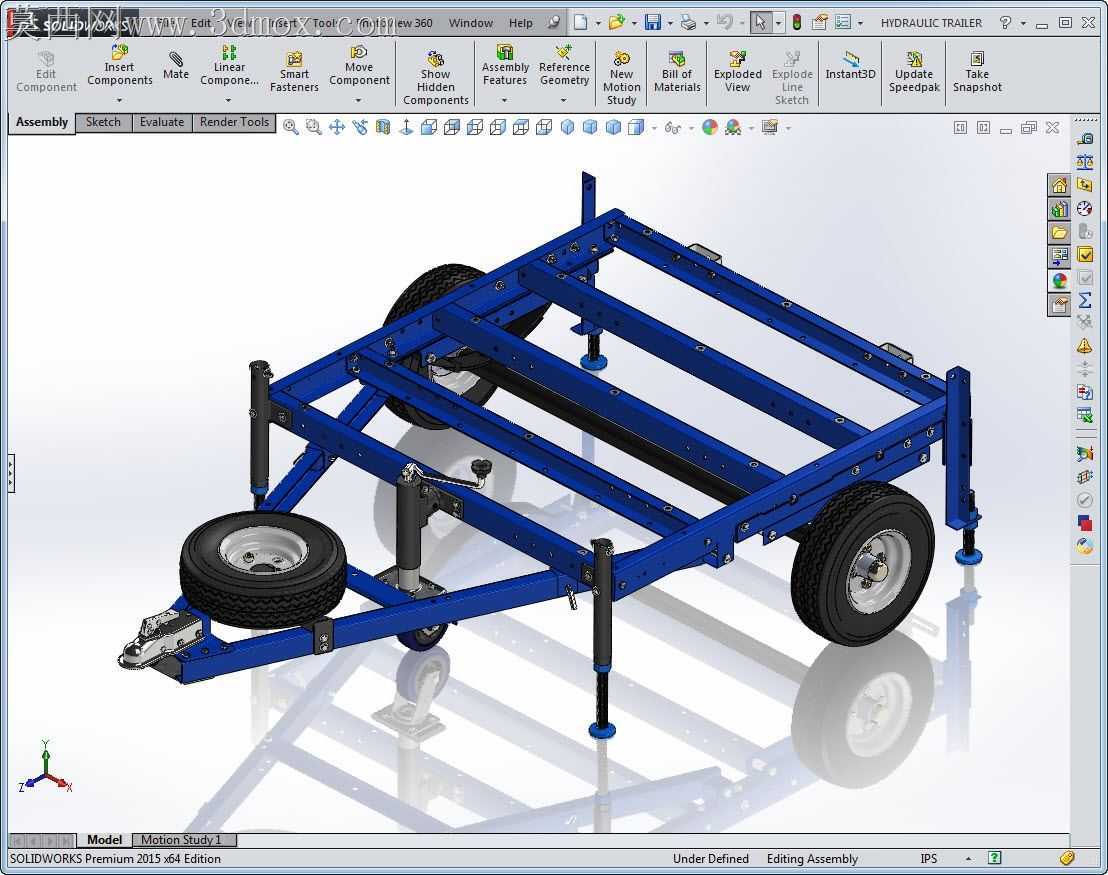
Task: Toggle Instant3D mode
Action: tap(850, 65)
